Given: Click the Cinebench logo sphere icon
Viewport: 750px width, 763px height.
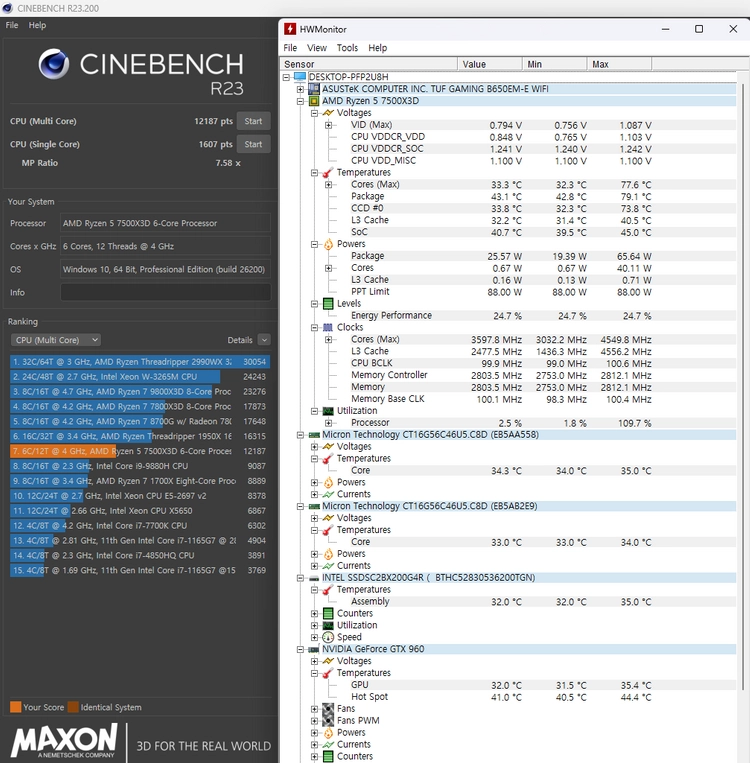Looking at the screenshot, I should pyautogui.click(x=54, y=64).
